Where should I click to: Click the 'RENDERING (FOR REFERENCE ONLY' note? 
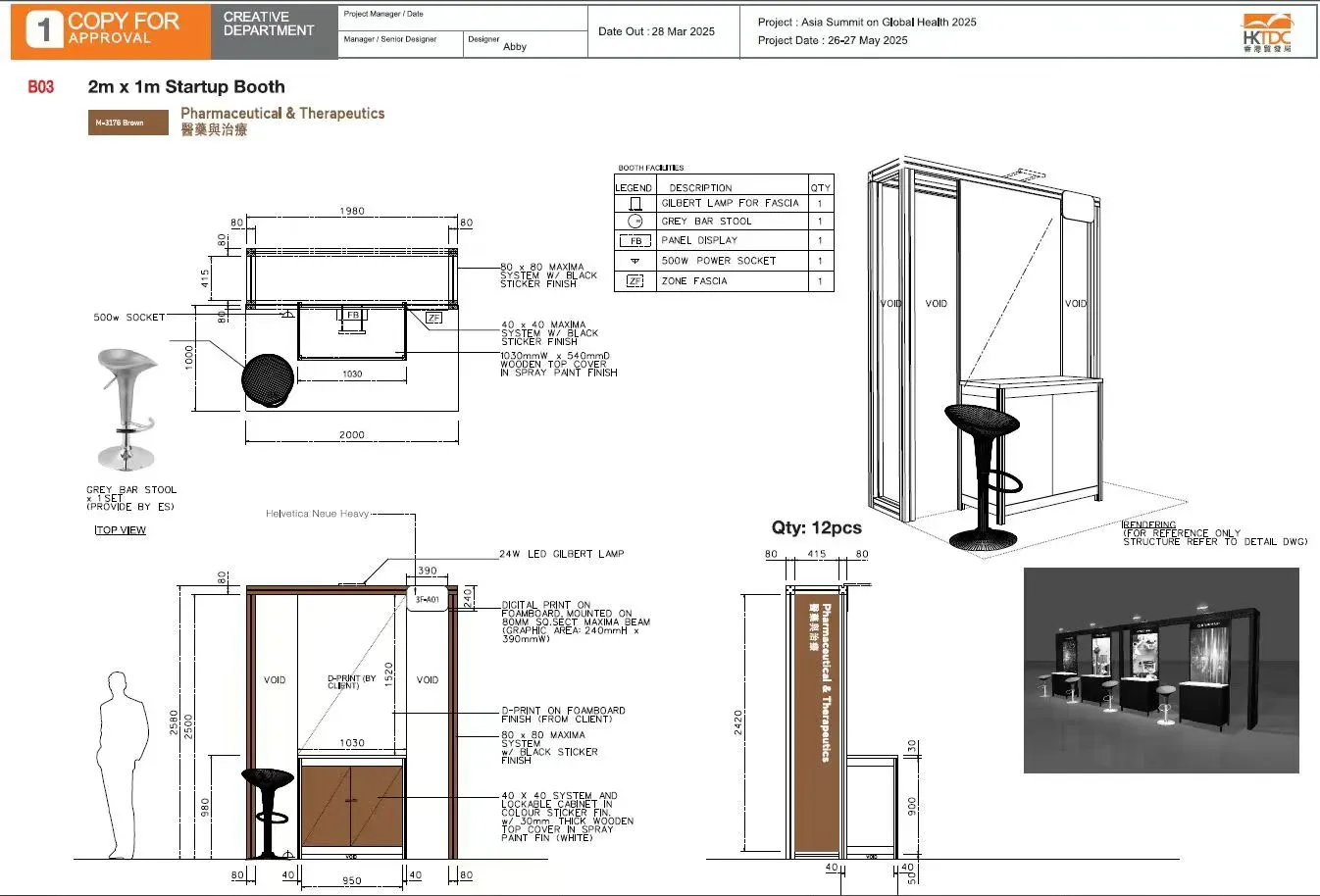click(x=1215, y=533)
